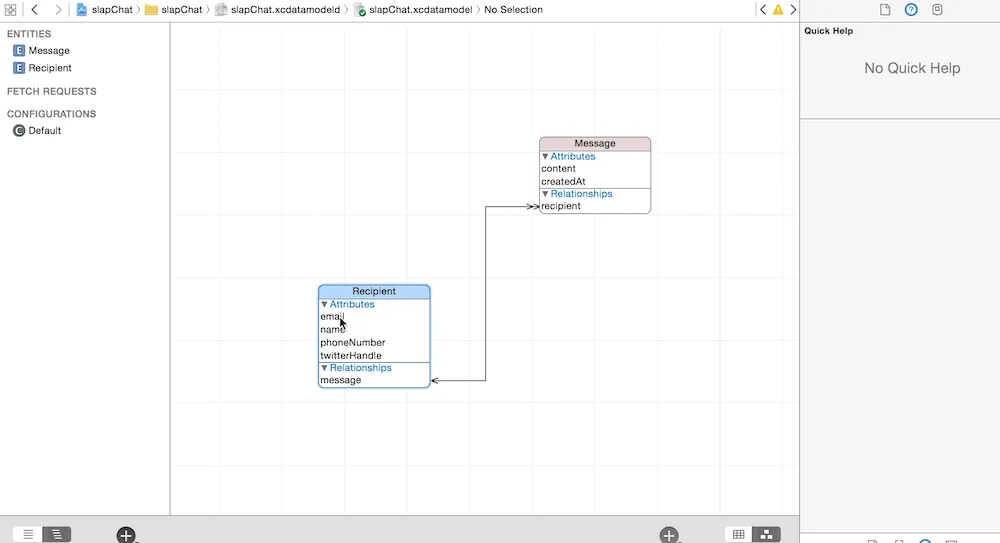Image resolution: width=1000 pixels, height=543 pixels.
Task: Click the slapChat folder breadcrumb
Action: [x=173, y=10]
